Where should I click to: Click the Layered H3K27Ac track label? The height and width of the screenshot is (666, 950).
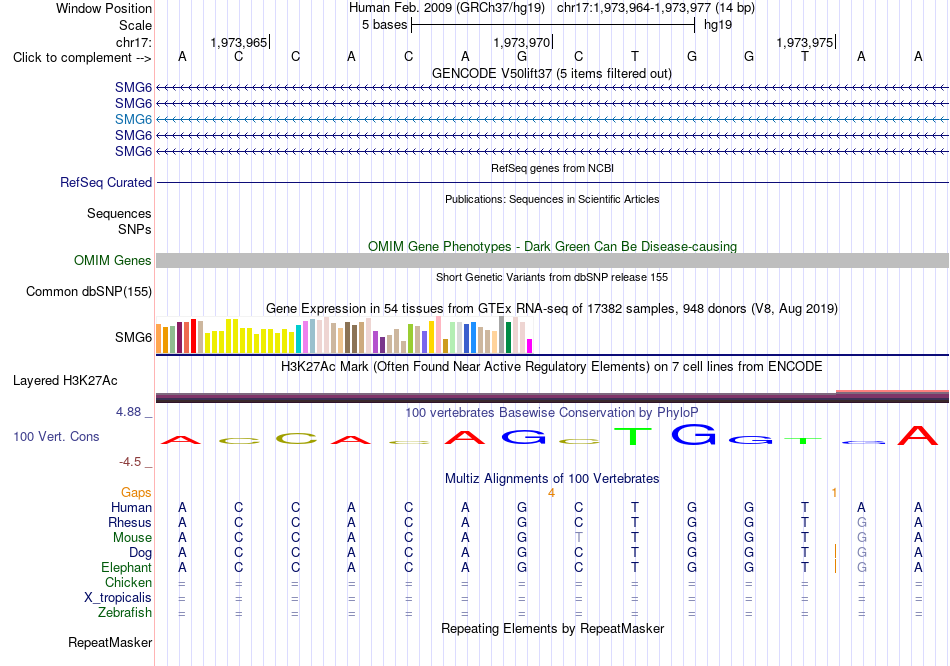tap(65, 381)
